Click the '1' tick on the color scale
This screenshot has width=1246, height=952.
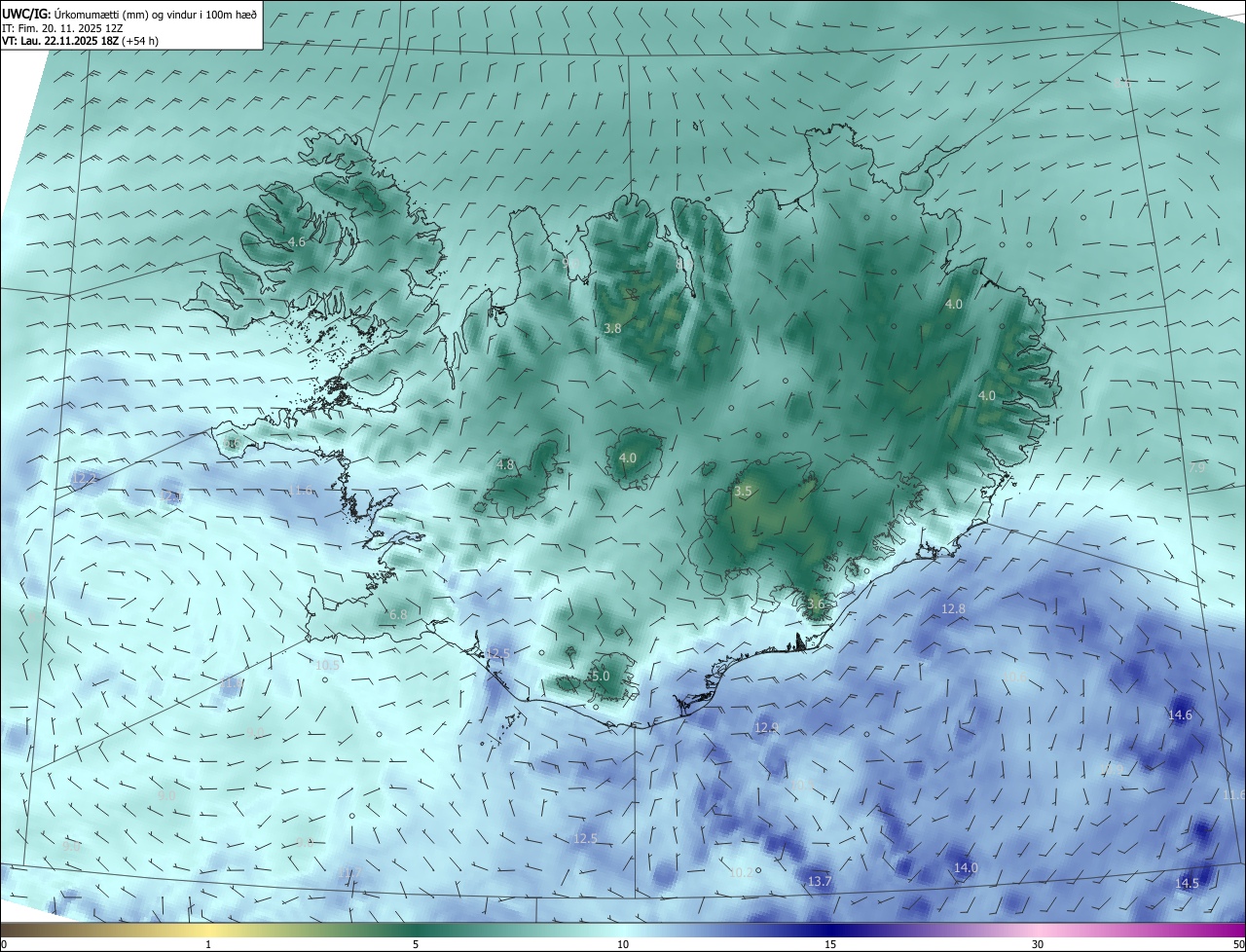tap(208, 944)
